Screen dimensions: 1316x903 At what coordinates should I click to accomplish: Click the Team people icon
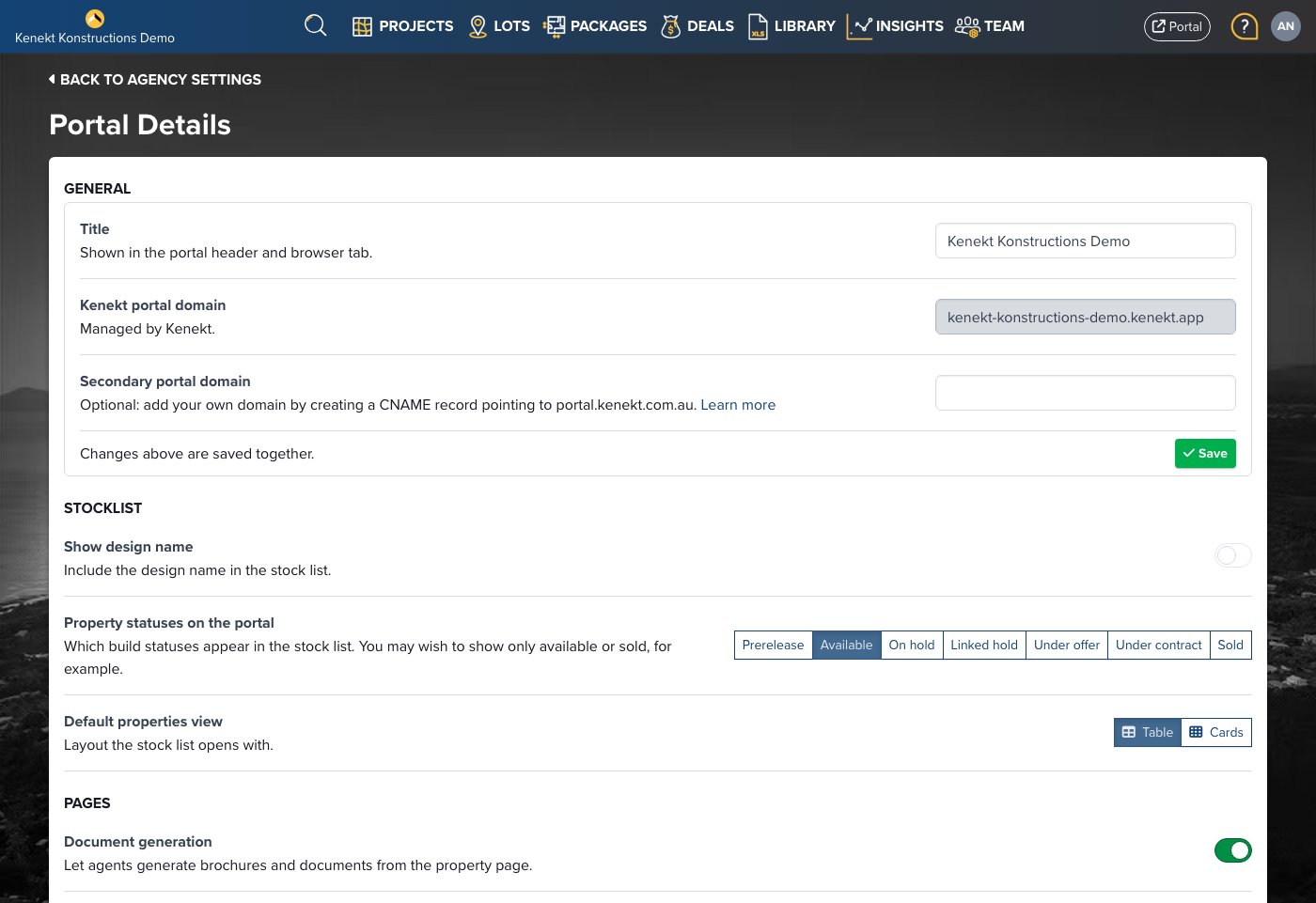point(967,26)
